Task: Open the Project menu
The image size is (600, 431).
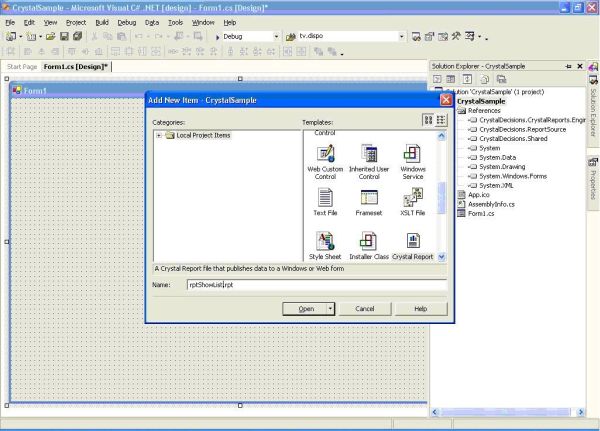Action: pyautogui.click(x=76, y=23)
